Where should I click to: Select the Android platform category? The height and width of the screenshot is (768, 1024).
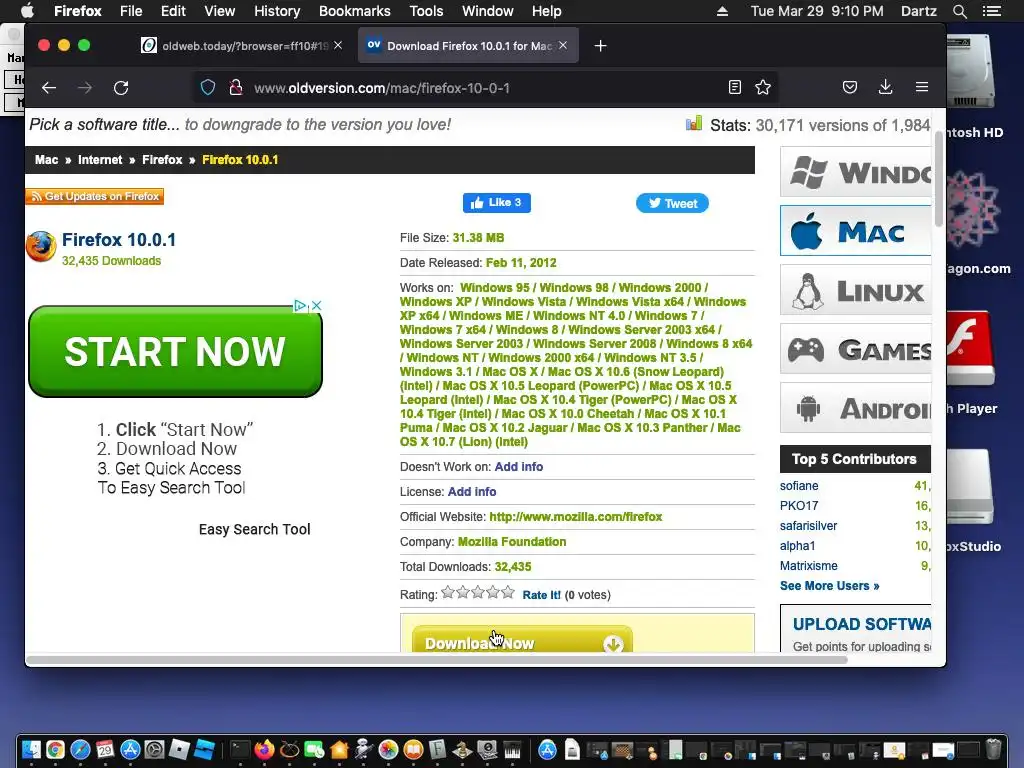coord(856,408)
